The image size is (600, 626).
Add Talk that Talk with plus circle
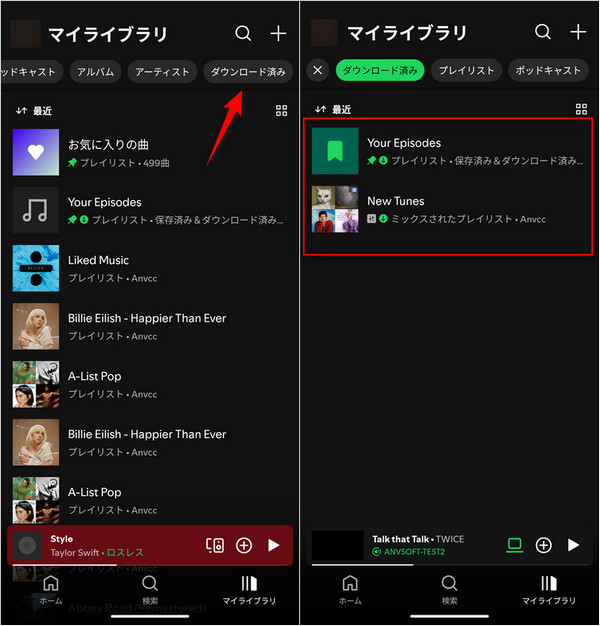pos(543,545)
